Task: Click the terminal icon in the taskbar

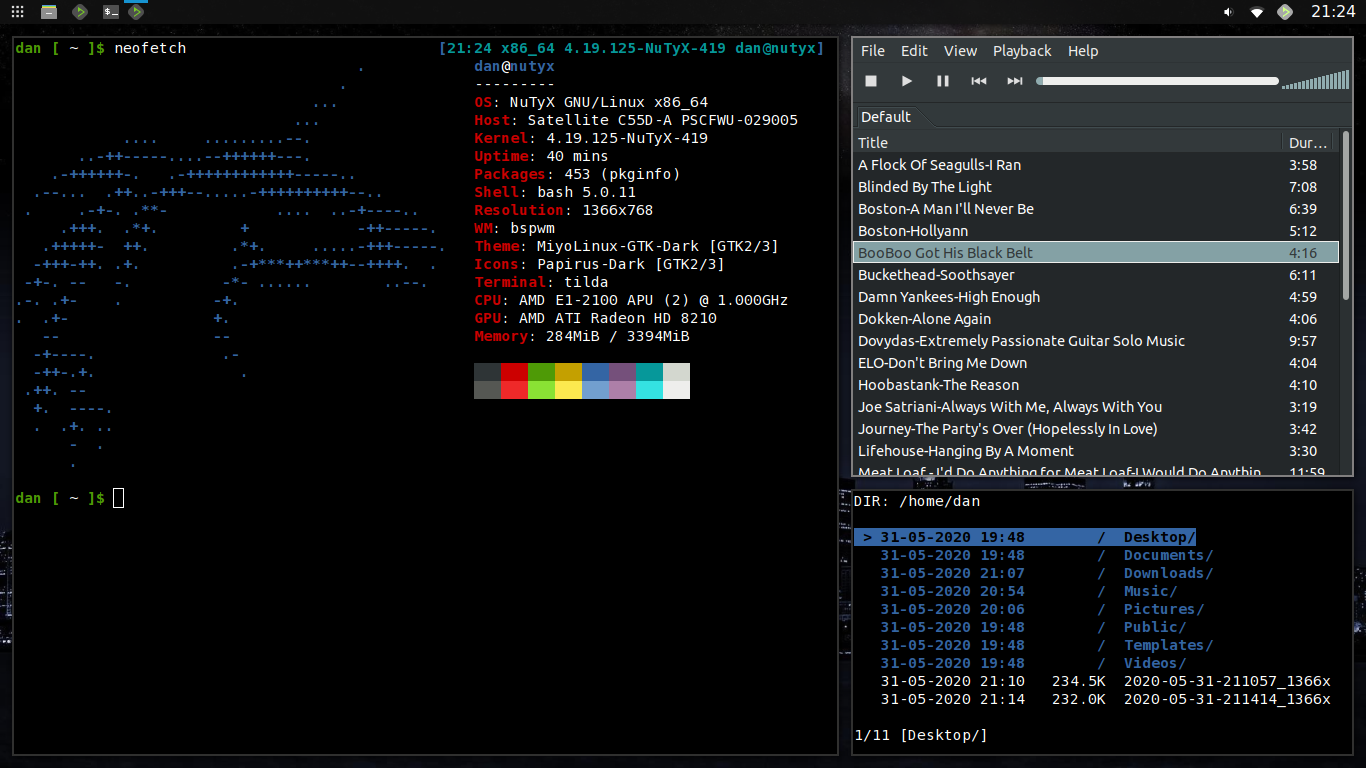Action: click(111, 12)
